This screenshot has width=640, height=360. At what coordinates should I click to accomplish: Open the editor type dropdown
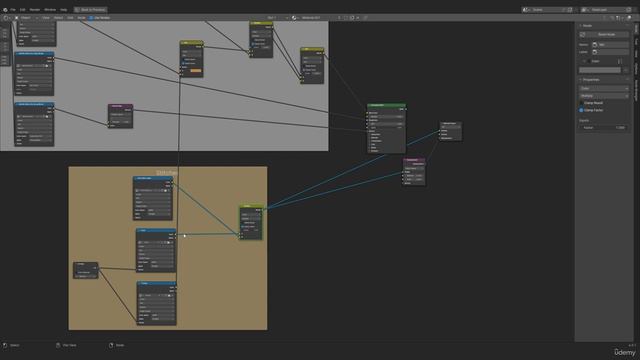point(7,18)
